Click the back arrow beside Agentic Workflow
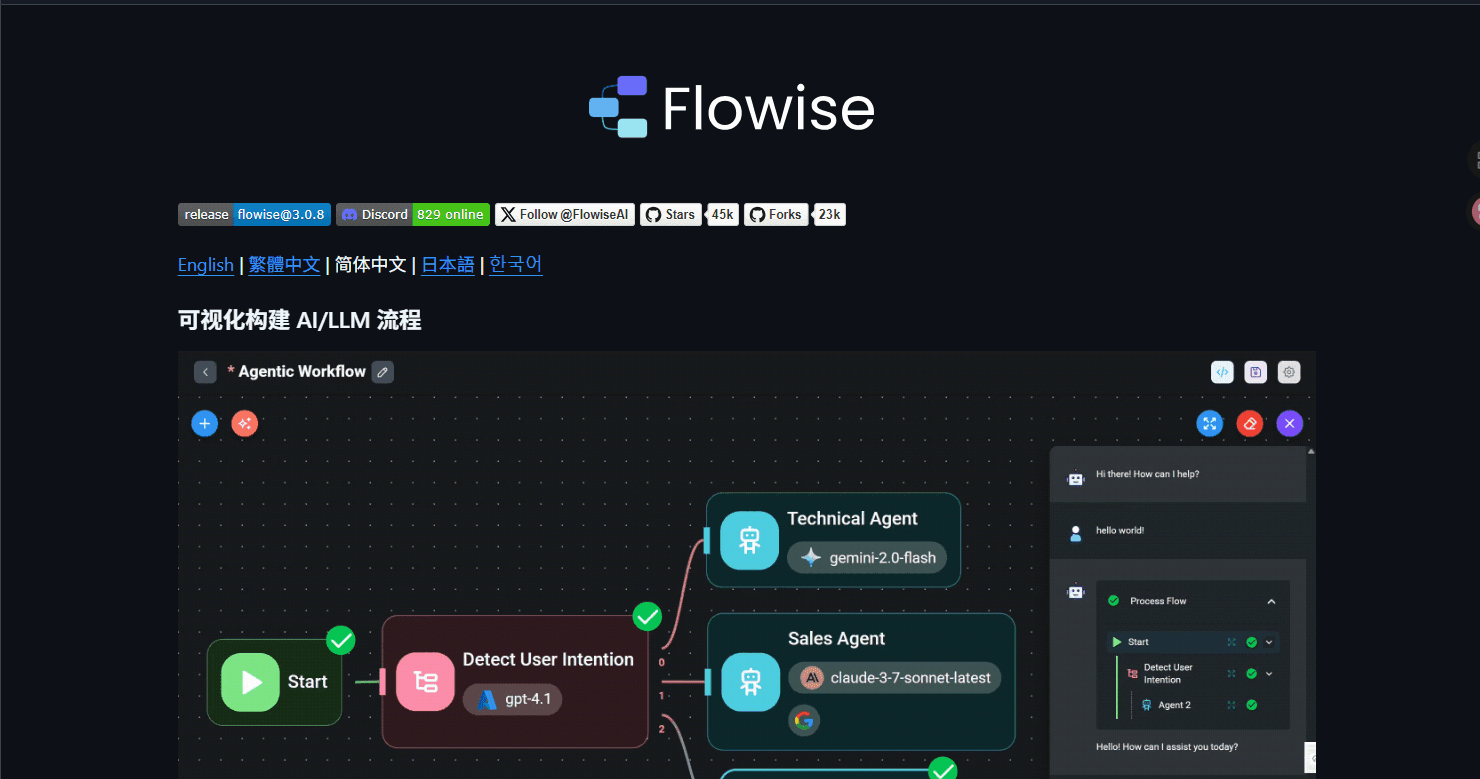The height and width of the screenshot is (779, 1480). (x=205, y=372)
